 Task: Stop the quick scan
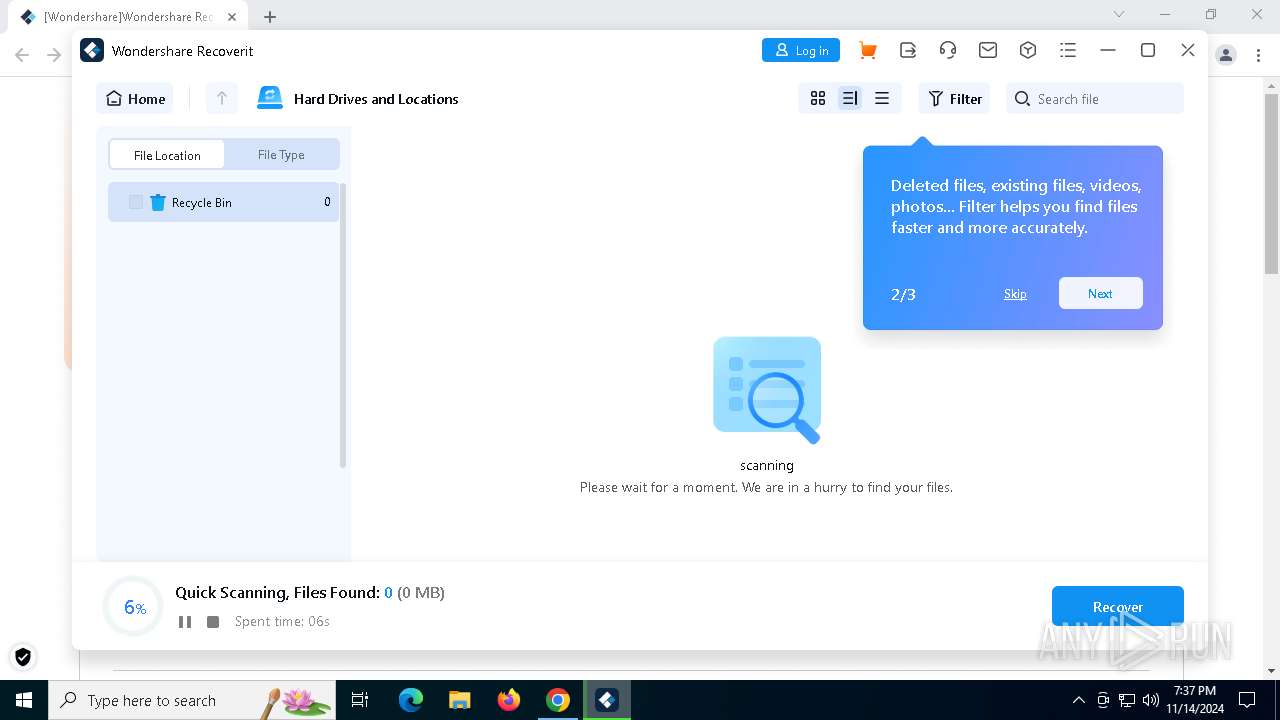pos(213,622)
